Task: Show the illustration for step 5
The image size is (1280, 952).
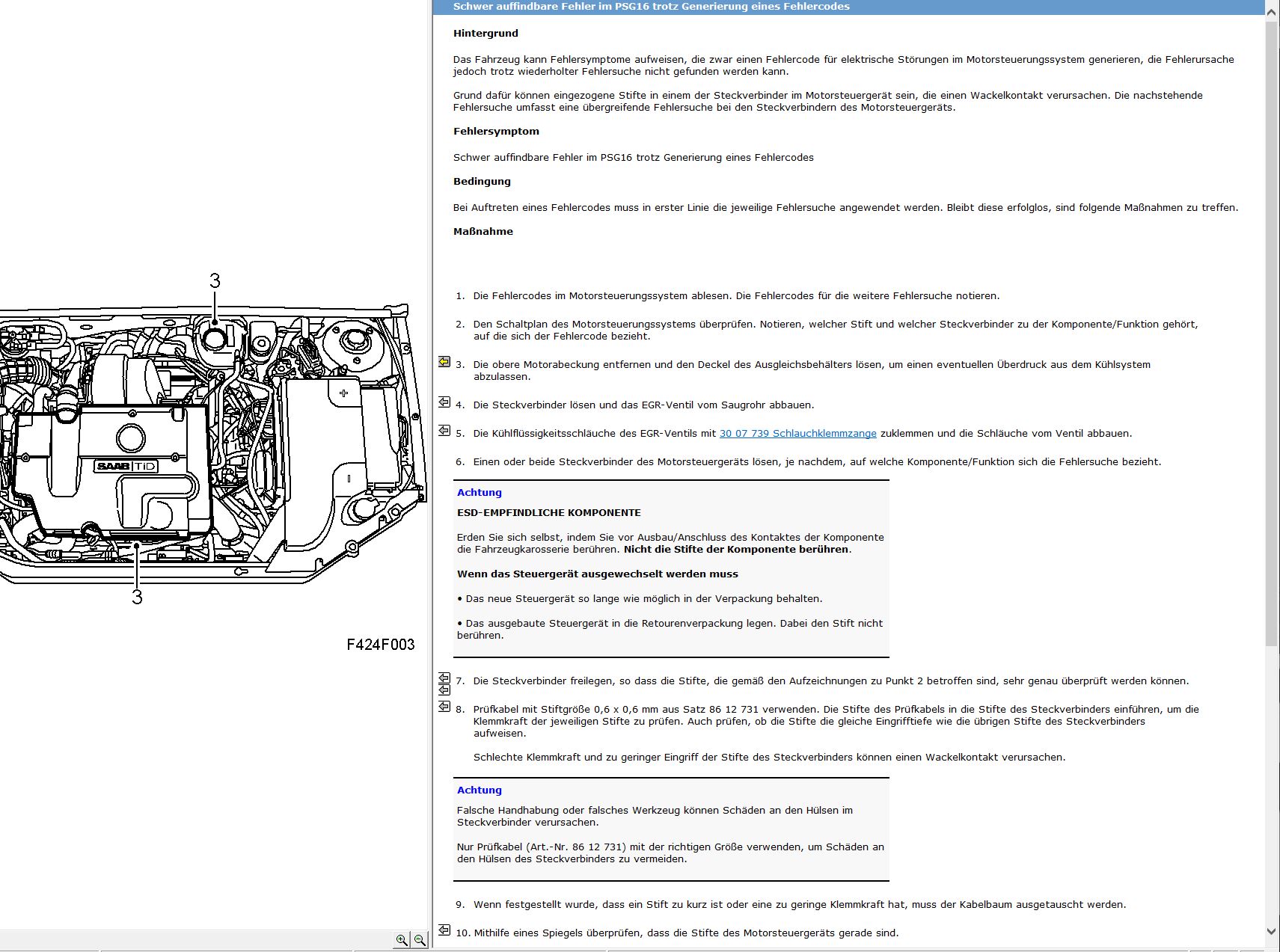Action: (x=444, y=431)
